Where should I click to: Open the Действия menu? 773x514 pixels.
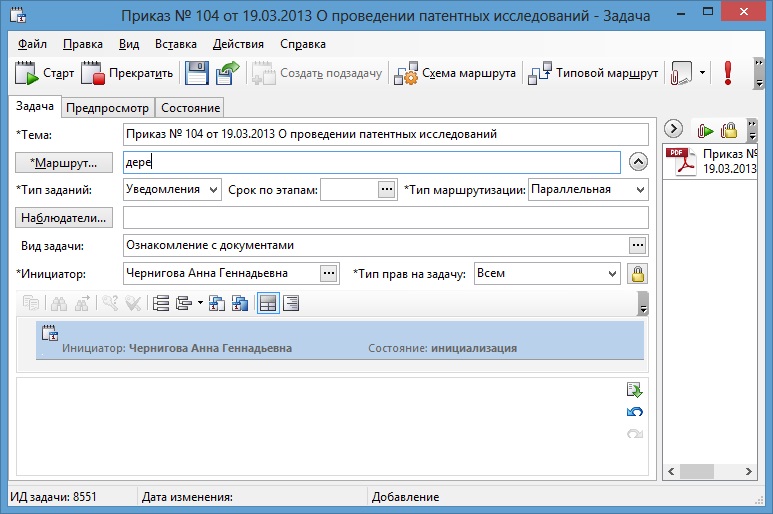click(x=238, y=45)
